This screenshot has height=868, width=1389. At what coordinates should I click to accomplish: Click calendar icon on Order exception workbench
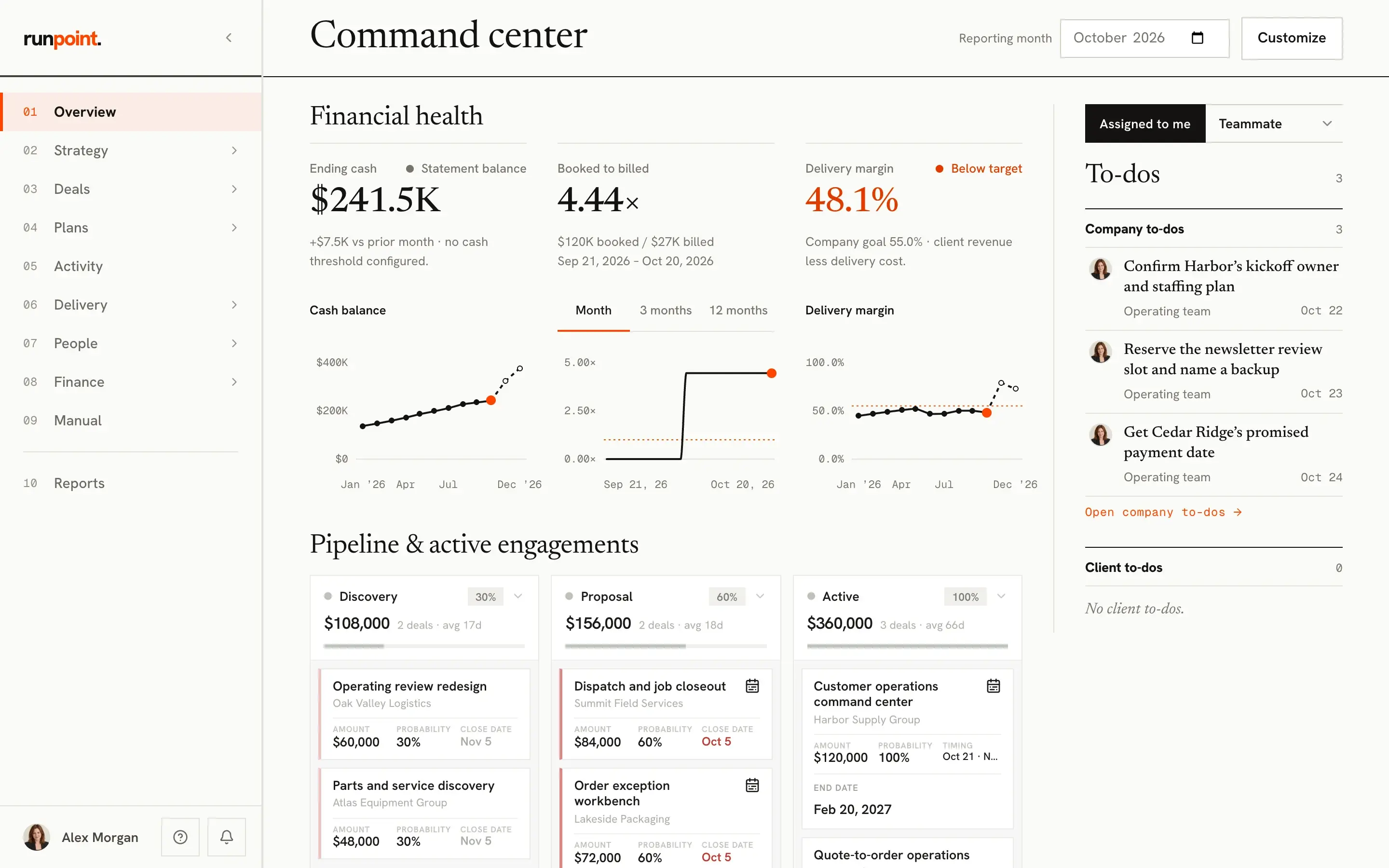(752, 786)
